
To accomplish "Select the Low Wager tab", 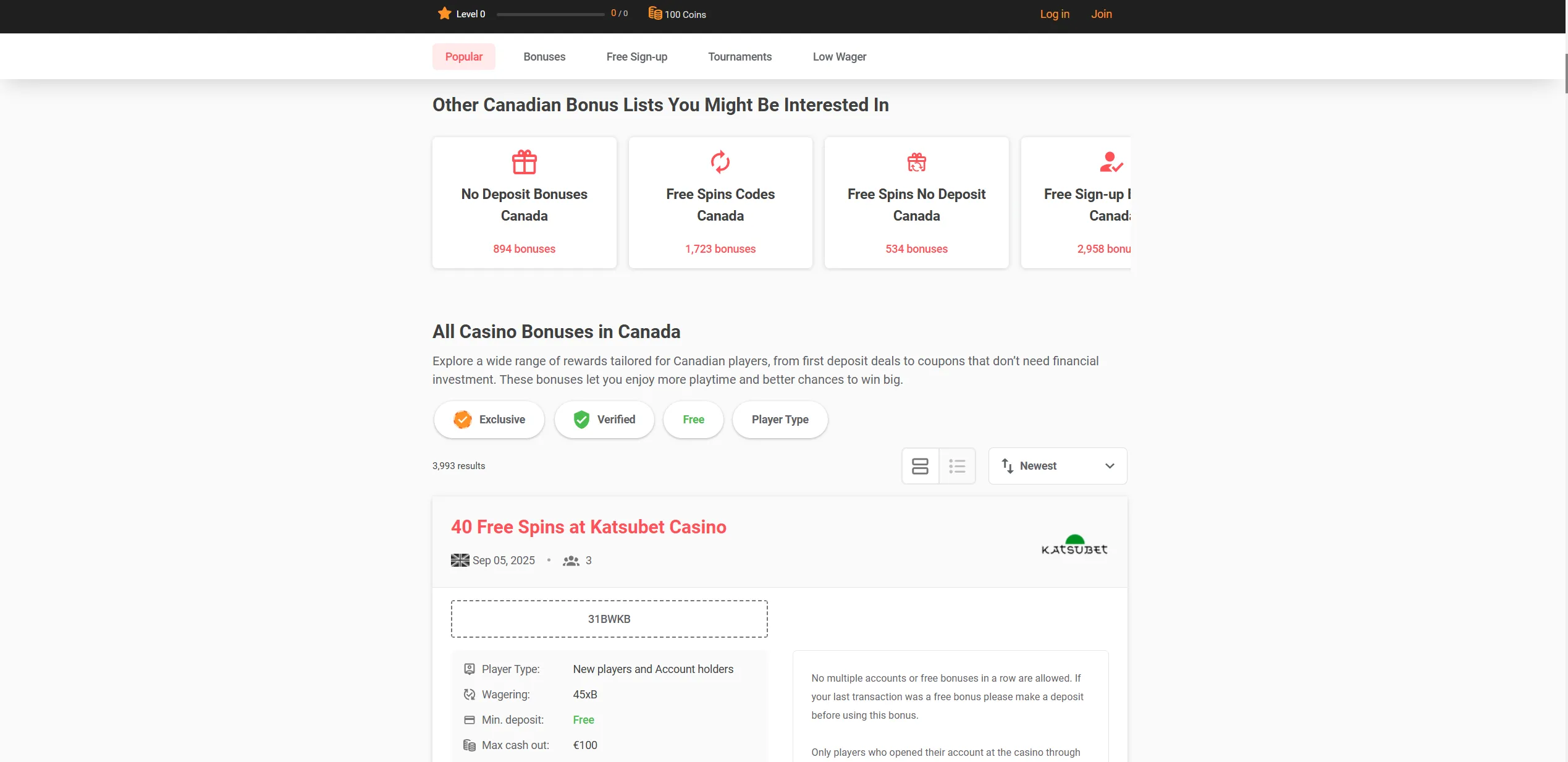I will tap(839, 57).
